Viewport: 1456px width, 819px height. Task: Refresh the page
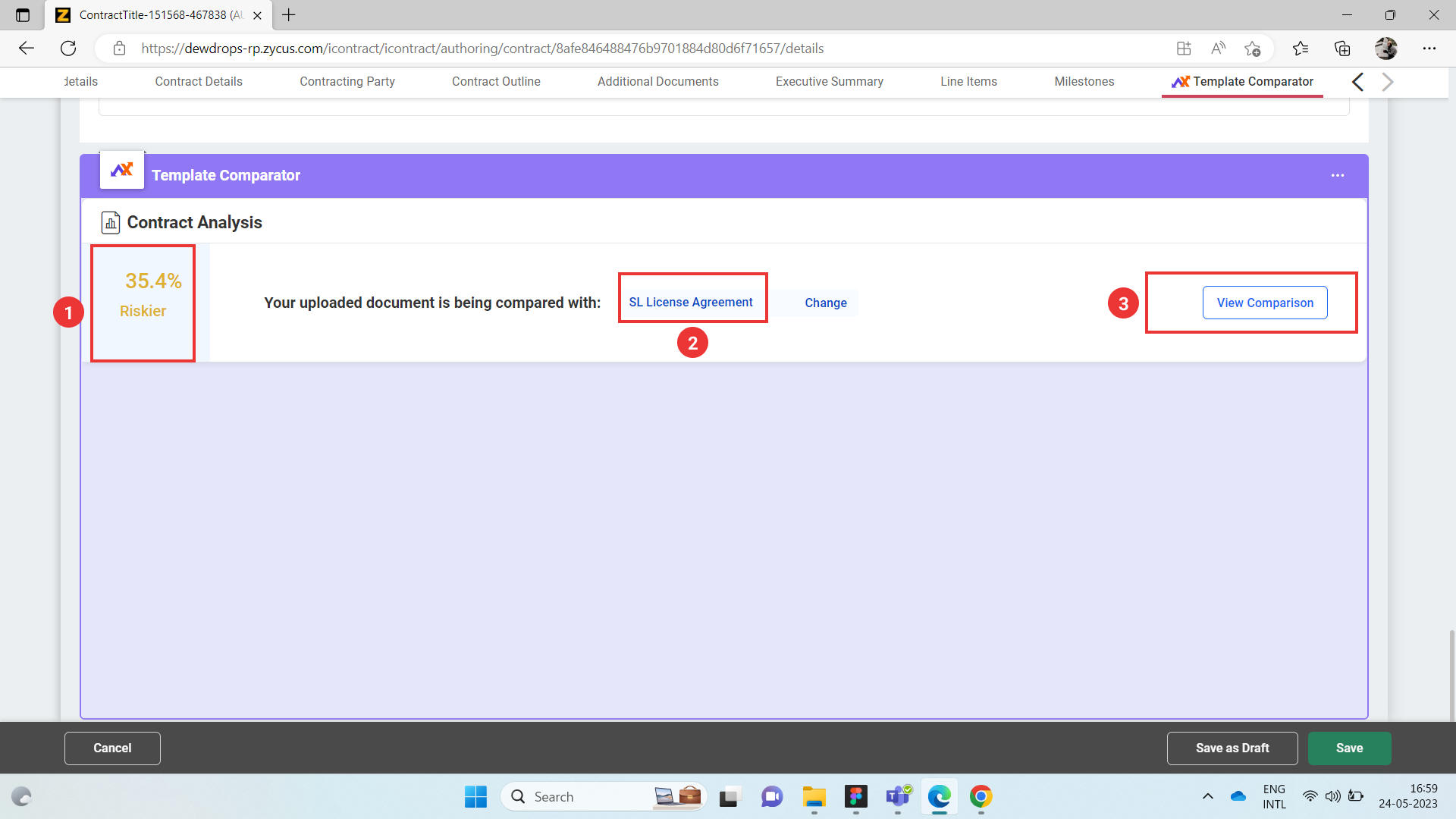coord(68,49)
